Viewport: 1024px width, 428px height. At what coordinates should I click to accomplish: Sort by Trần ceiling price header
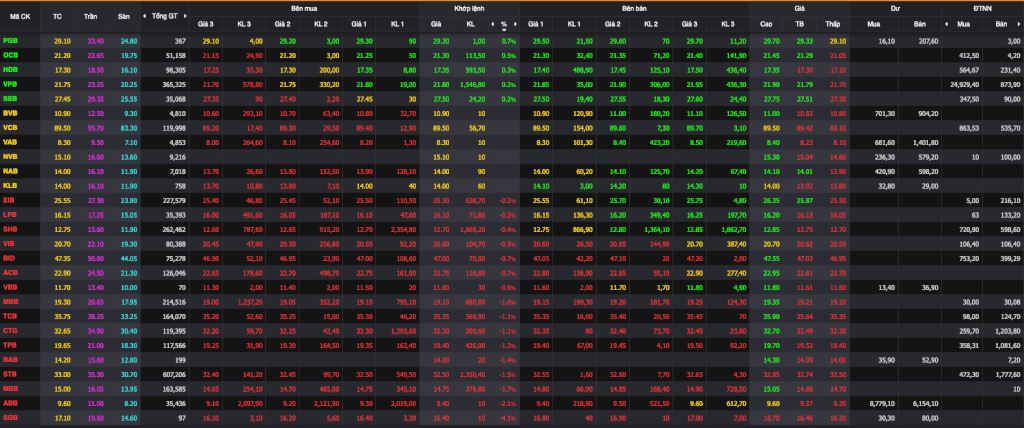pos(91,16)
